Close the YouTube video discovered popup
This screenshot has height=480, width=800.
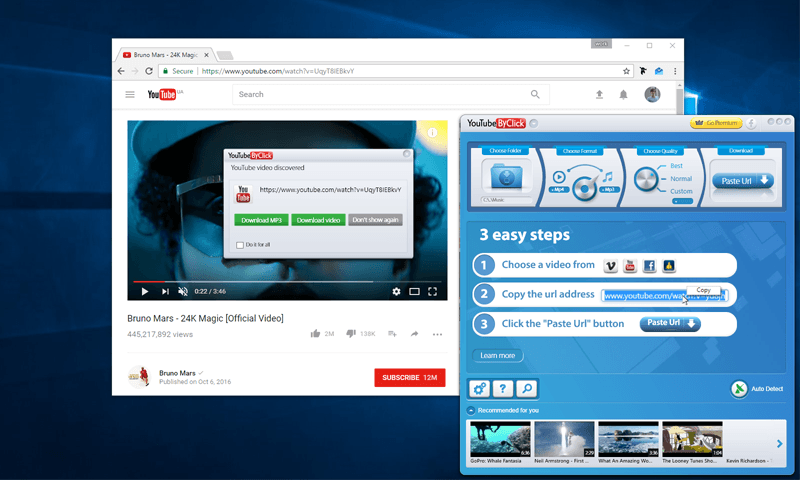(407, 154)
